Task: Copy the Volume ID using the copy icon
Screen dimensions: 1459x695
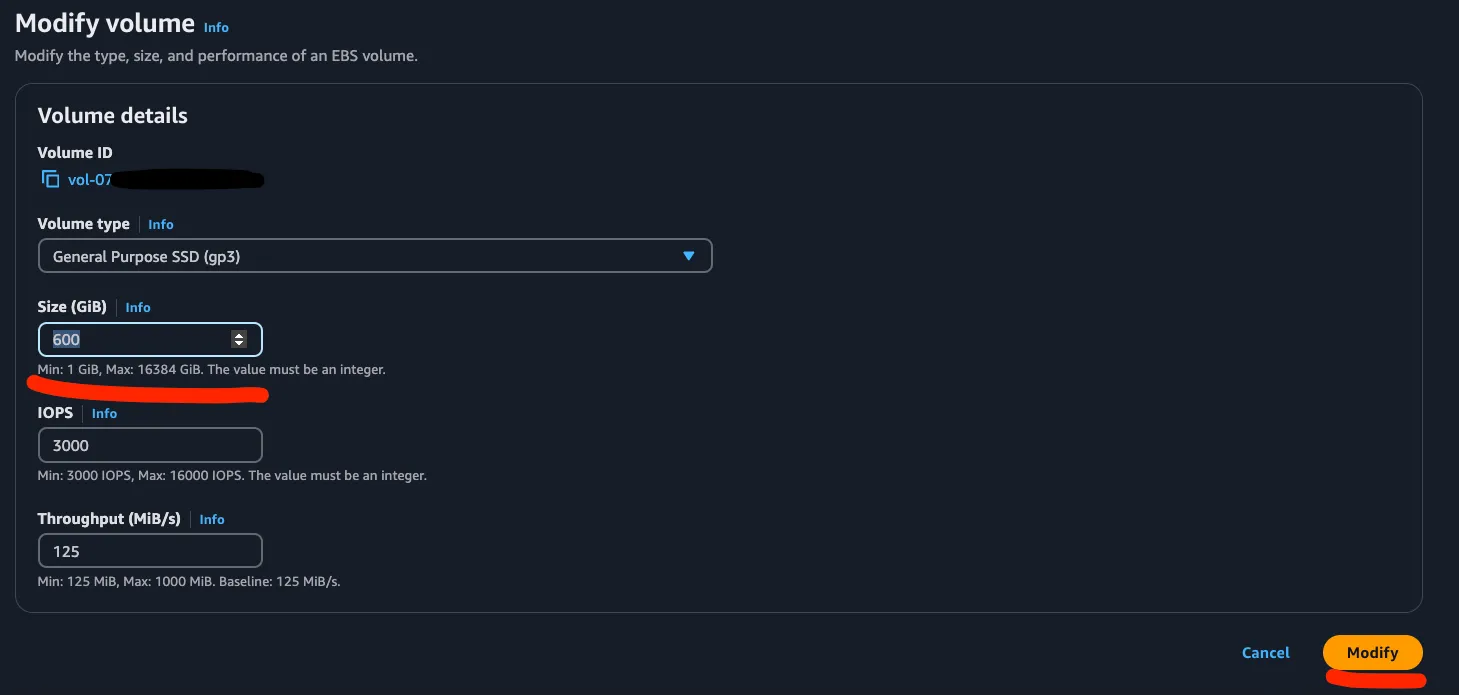Action: click(x=50, y=180)
